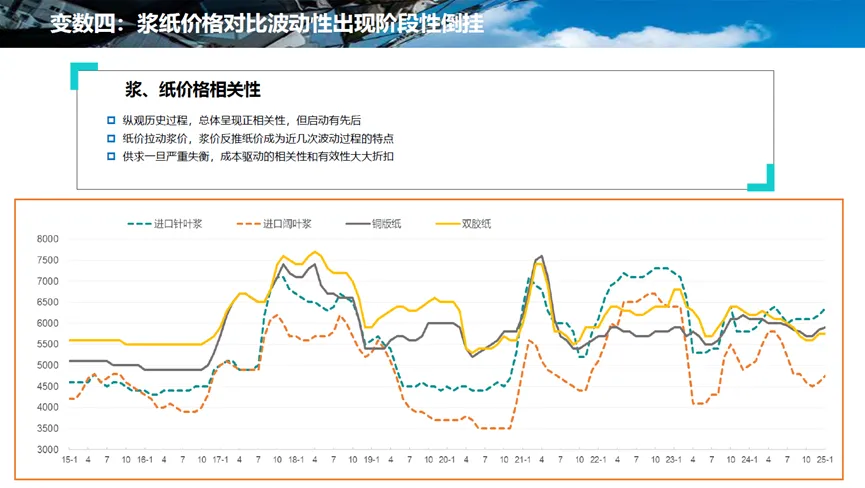865x488 pixels.
Task: Click the x-axis label 22-1
Action: coord(598,459)
